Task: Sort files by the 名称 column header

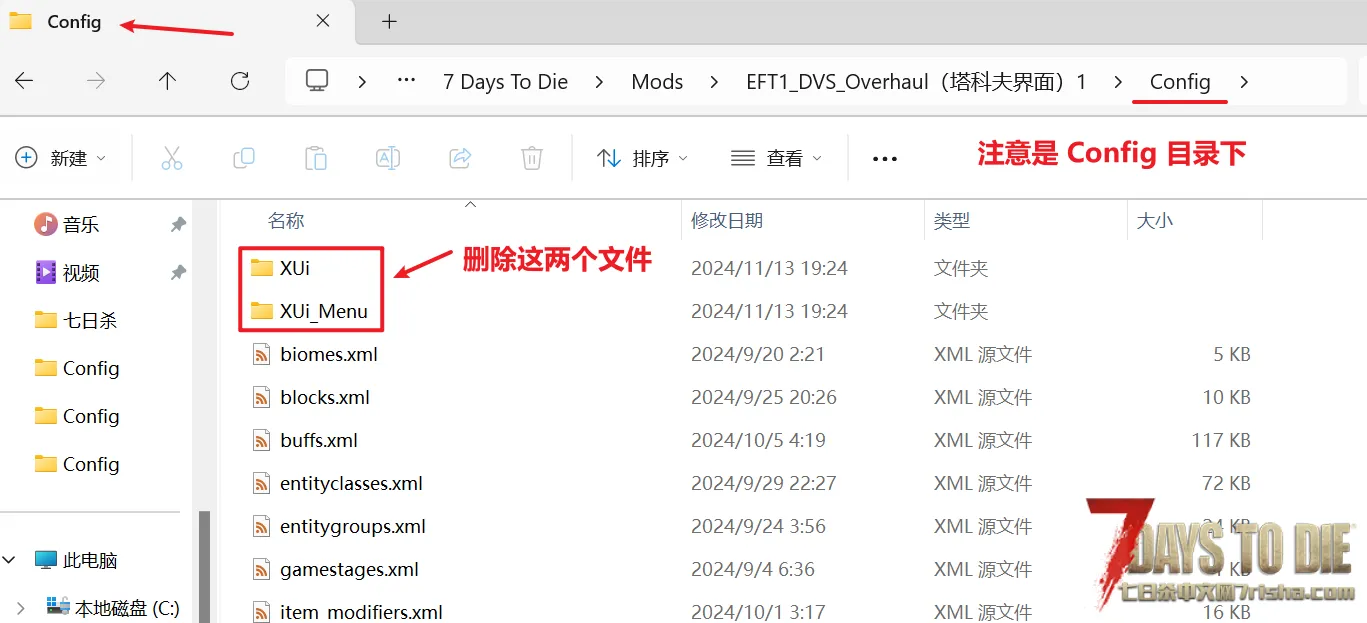Action: 286,221
